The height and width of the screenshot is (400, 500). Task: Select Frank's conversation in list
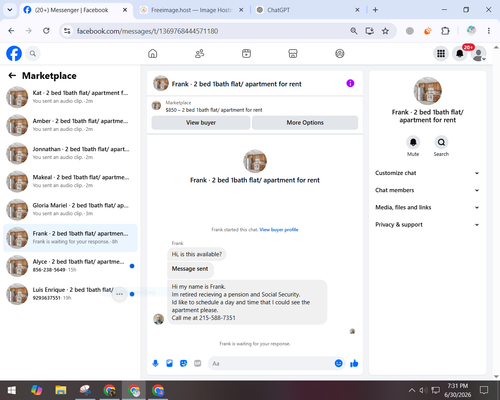click(70, 238)
